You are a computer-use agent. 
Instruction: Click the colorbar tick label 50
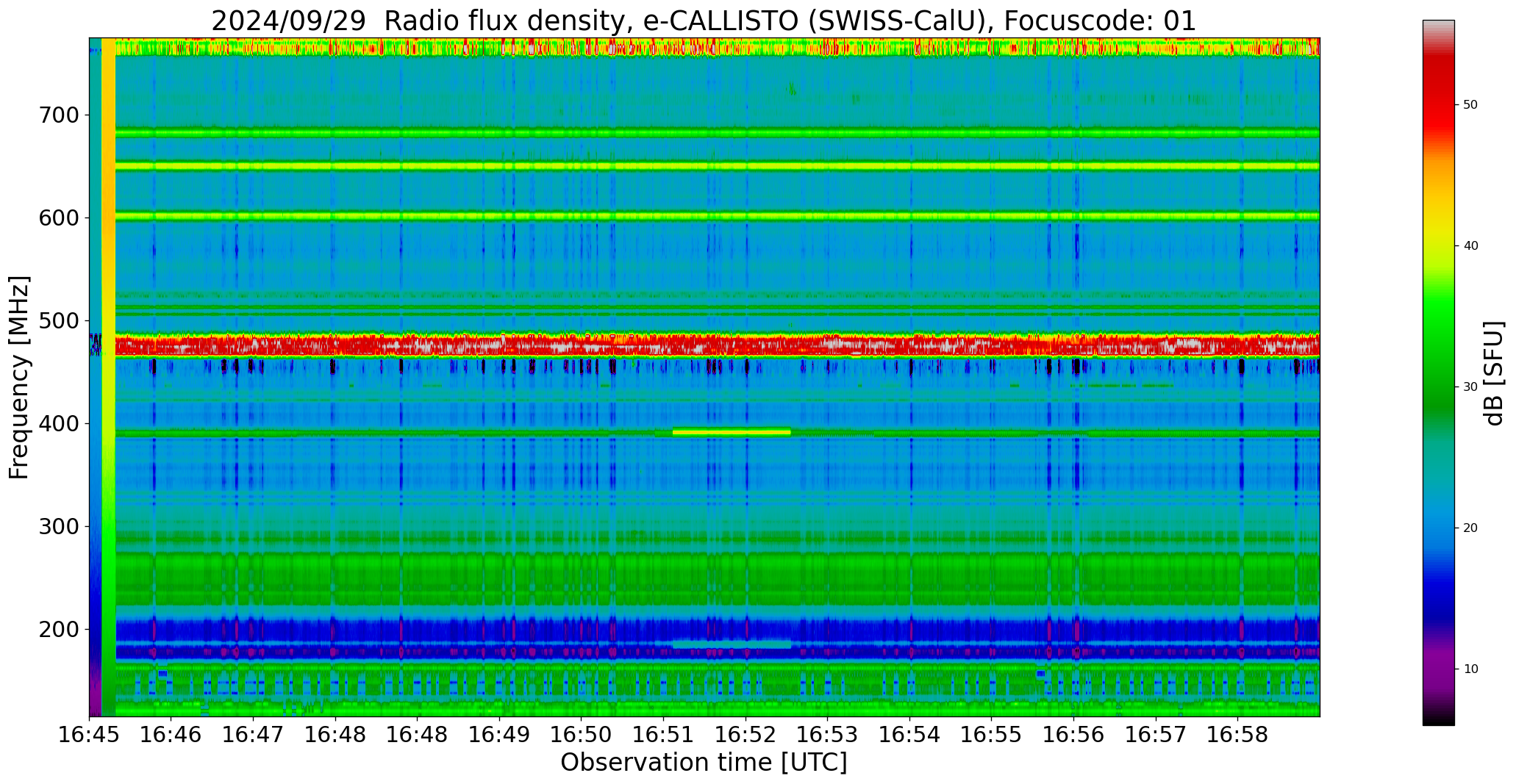[1470, 105]
